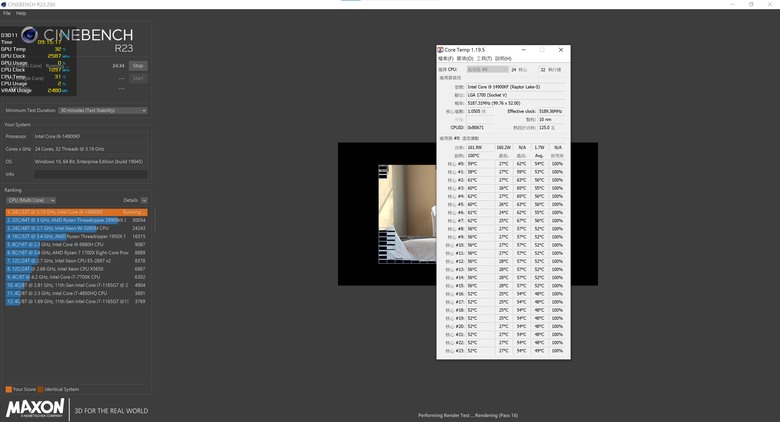The height and width of the screenshot is (422, 780).
Task: Click the Core #15 temperature reading
Action: pos(480,286)
